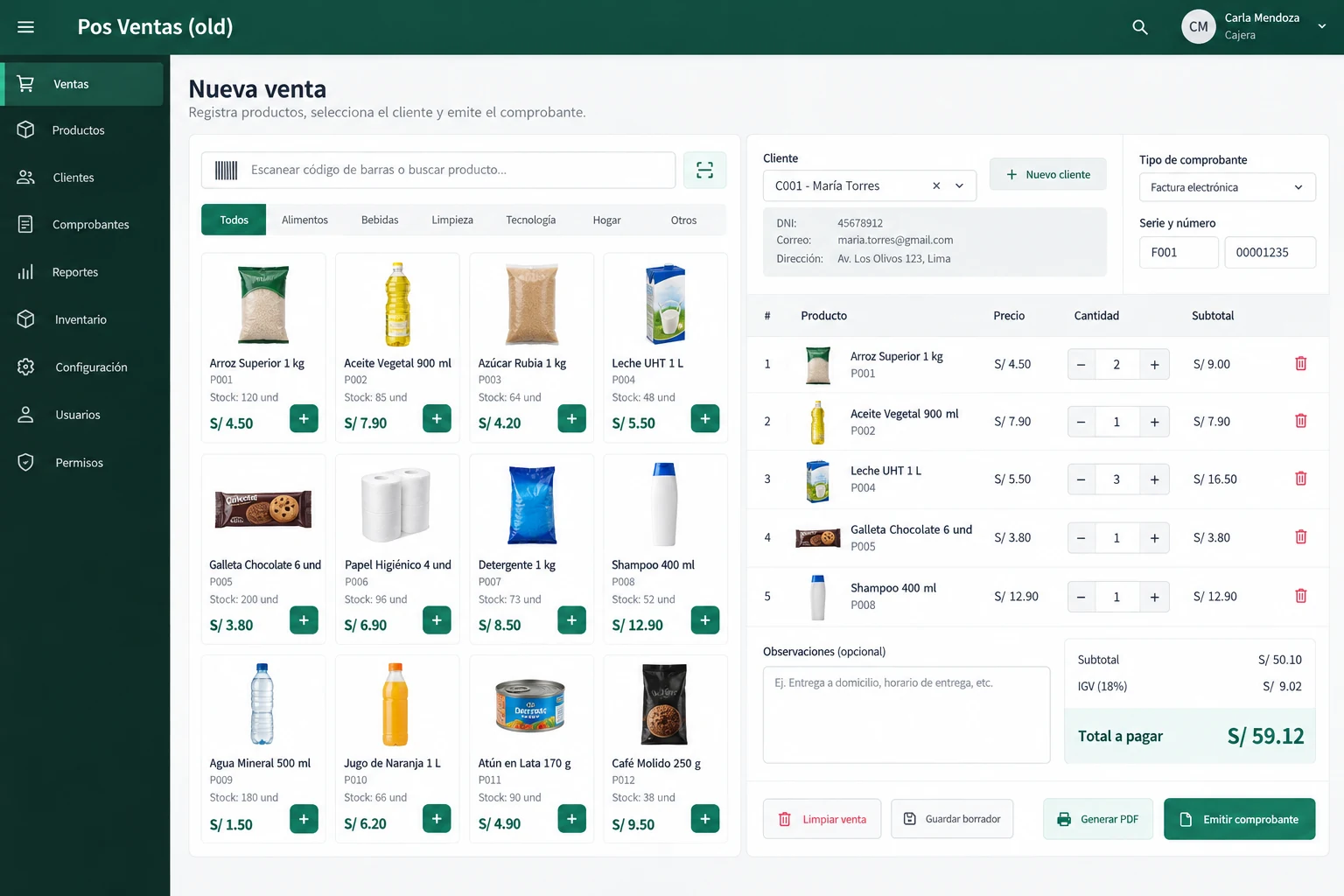Click Generar PDF button
Viewport: 1344px width, 896px height.
coord(1098,819)
